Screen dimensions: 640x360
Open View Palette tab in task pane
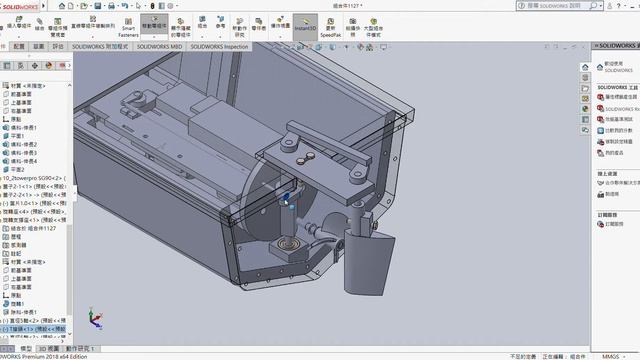point(585,98)
